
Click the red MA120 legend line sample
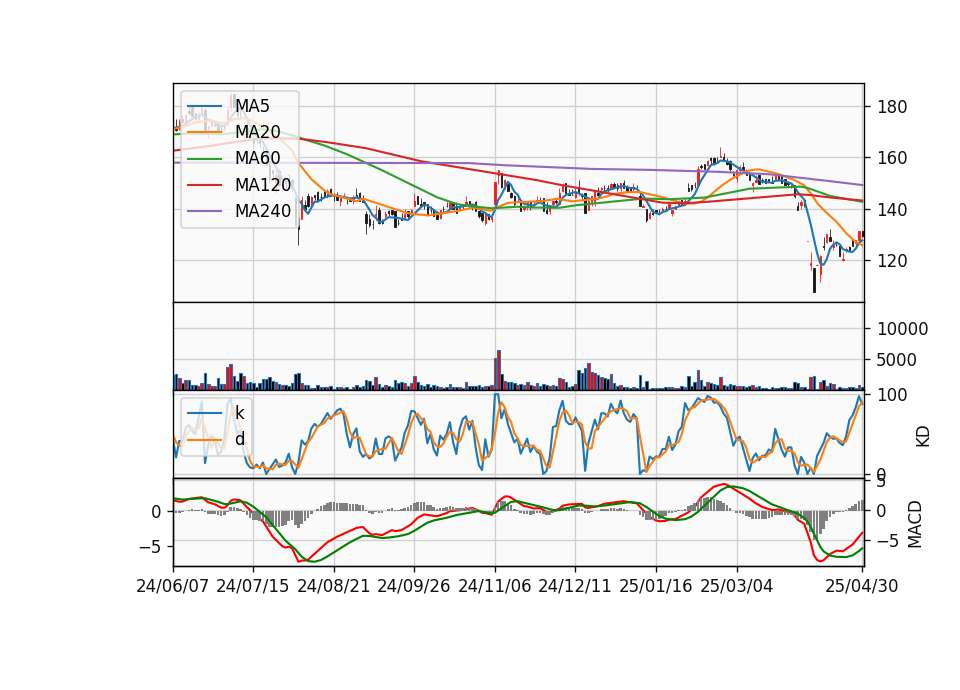click(204, 186)
